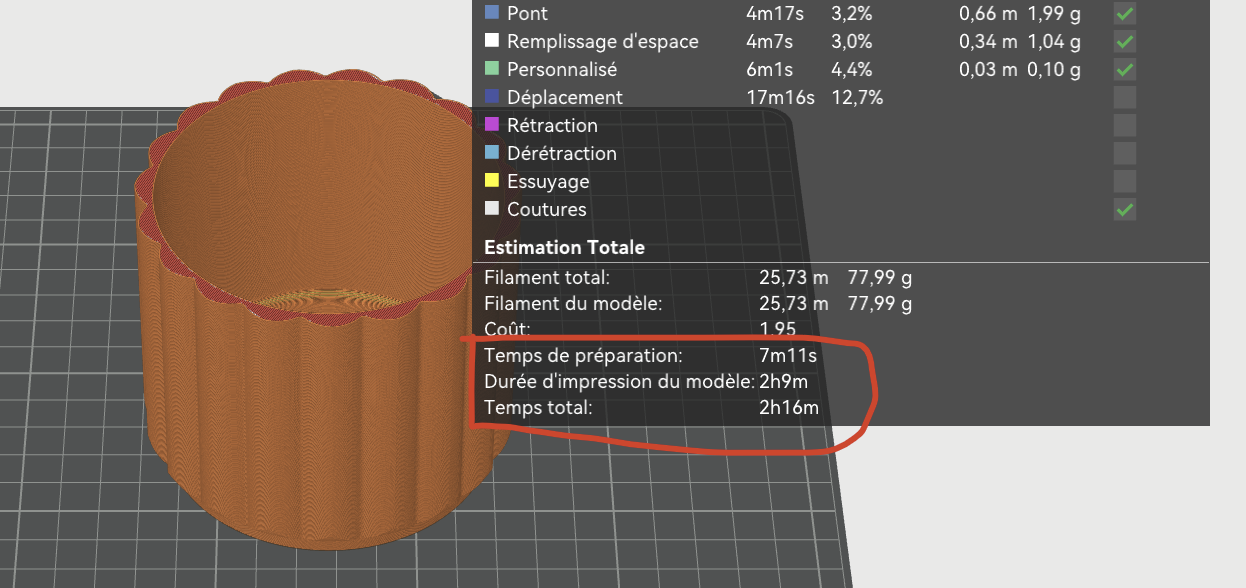Click the Déplacement time 17m16s
The width and height of the screenshot is (1246, 588).
click(x=781, y=98)
